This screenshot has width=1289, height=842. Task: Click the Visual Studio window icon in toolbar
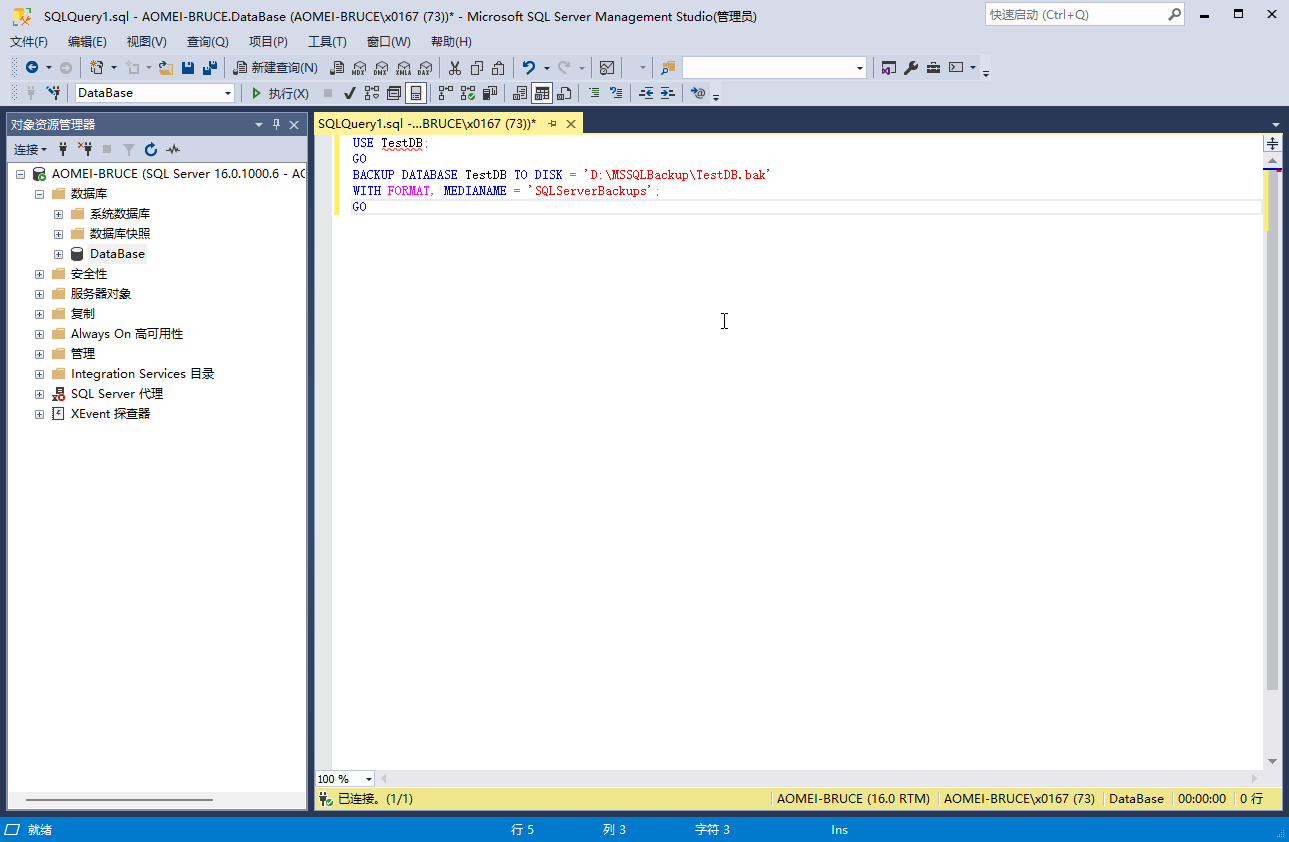[888, 67]
